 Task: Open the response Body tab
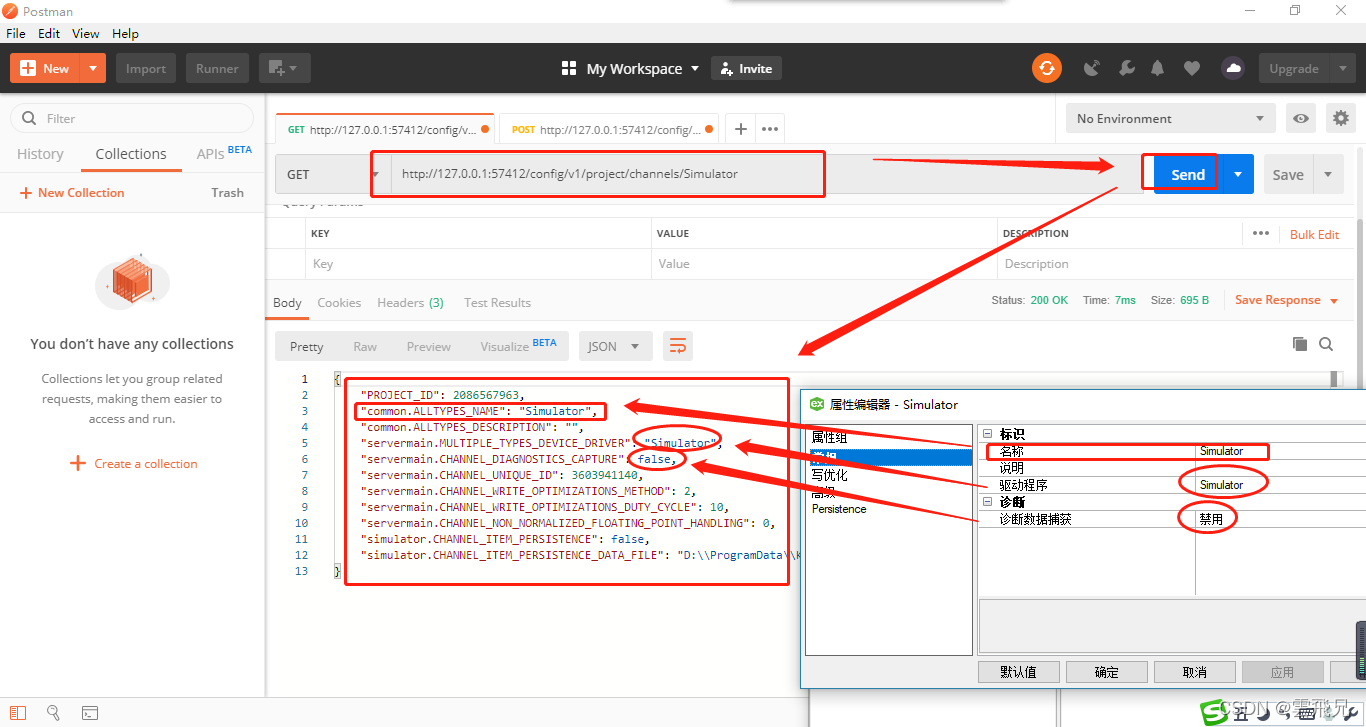click(287, 302)
